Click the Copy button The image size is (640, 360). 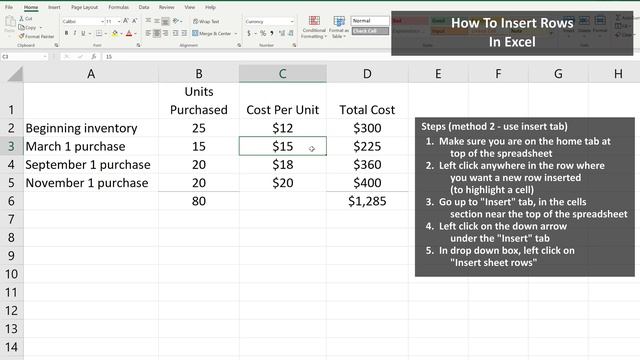(27, 27)
